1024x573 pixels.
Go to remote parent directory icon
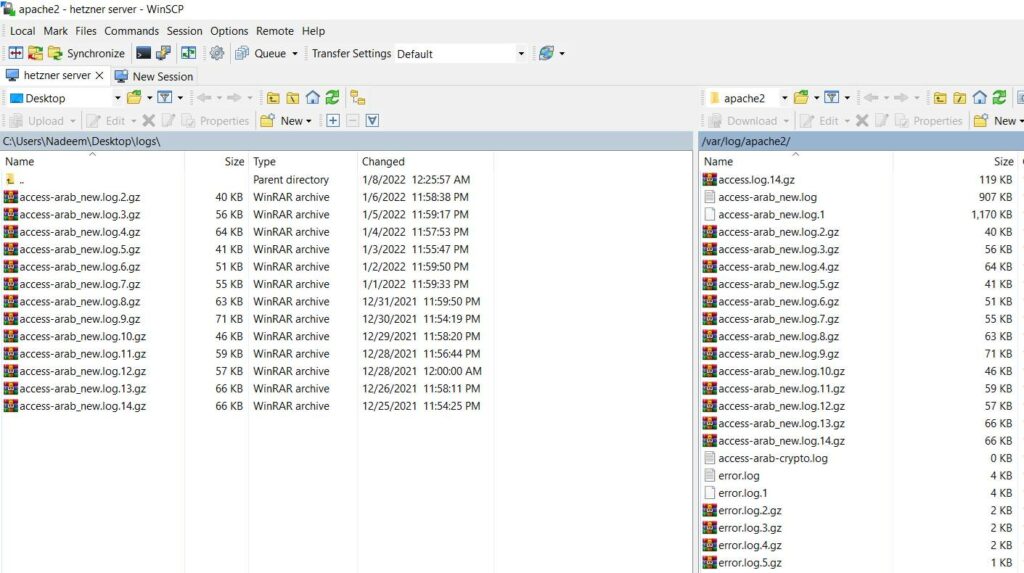[x=940, y=98]
